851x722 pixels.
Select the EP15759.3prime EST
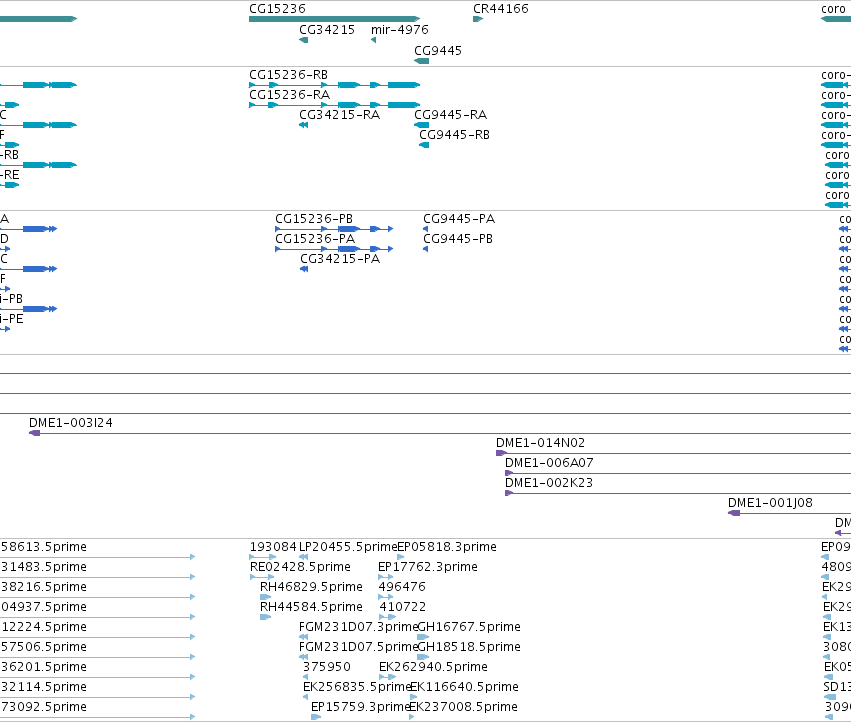pos(316,718)
